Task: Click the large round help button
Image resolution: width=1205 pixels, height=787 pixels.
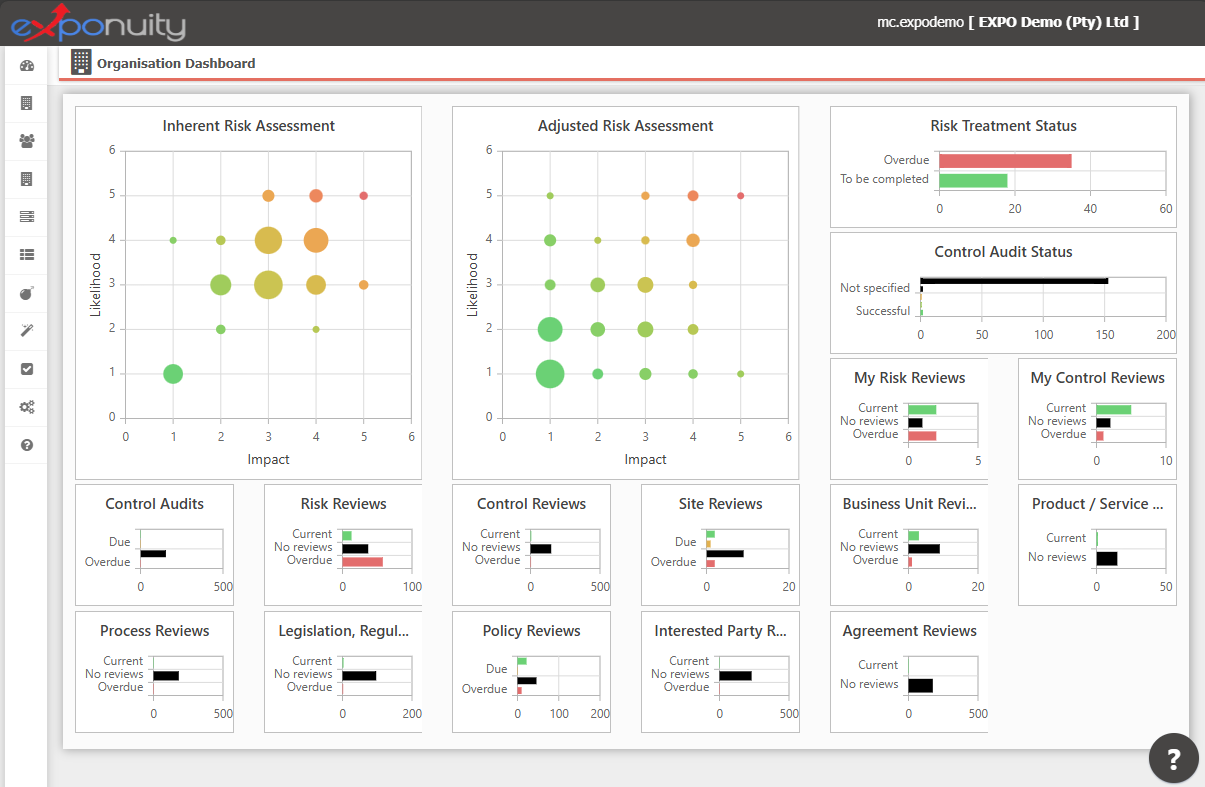Action: [1173, 757]
